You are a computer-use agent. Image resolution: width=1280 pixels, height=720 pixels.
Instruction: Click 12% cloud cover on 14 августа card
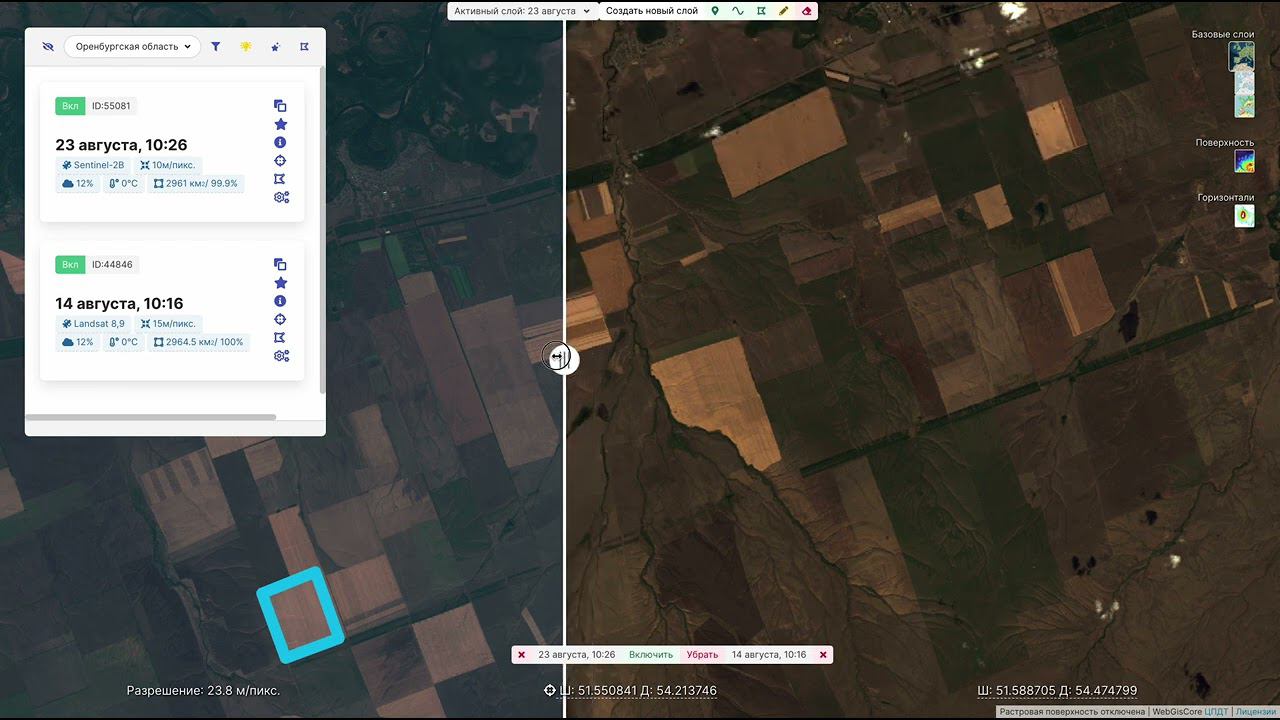point(78,342)
